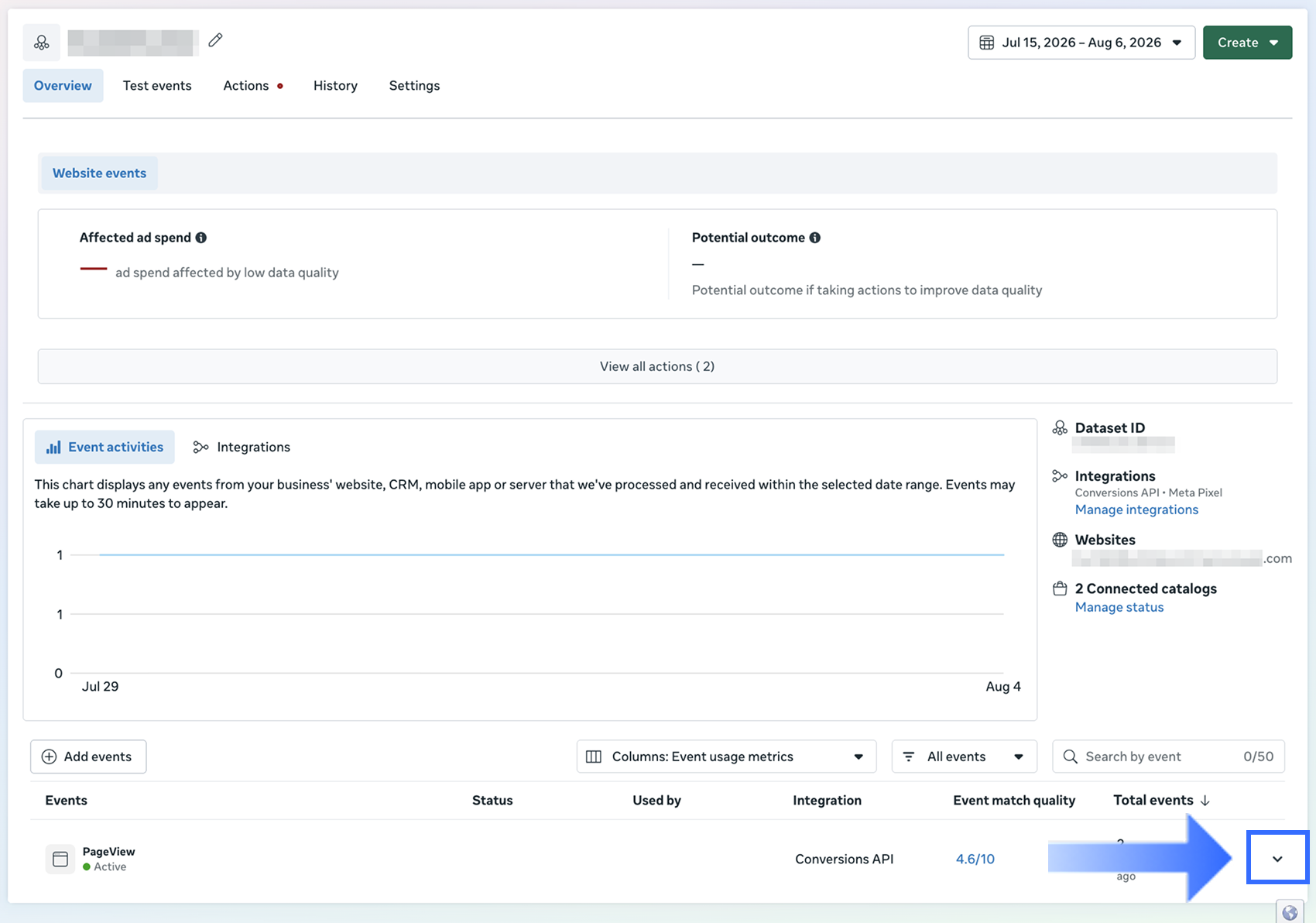The image size is (1316, 923).
Task: Click the Search by event field
Action: click(1168, 757)
